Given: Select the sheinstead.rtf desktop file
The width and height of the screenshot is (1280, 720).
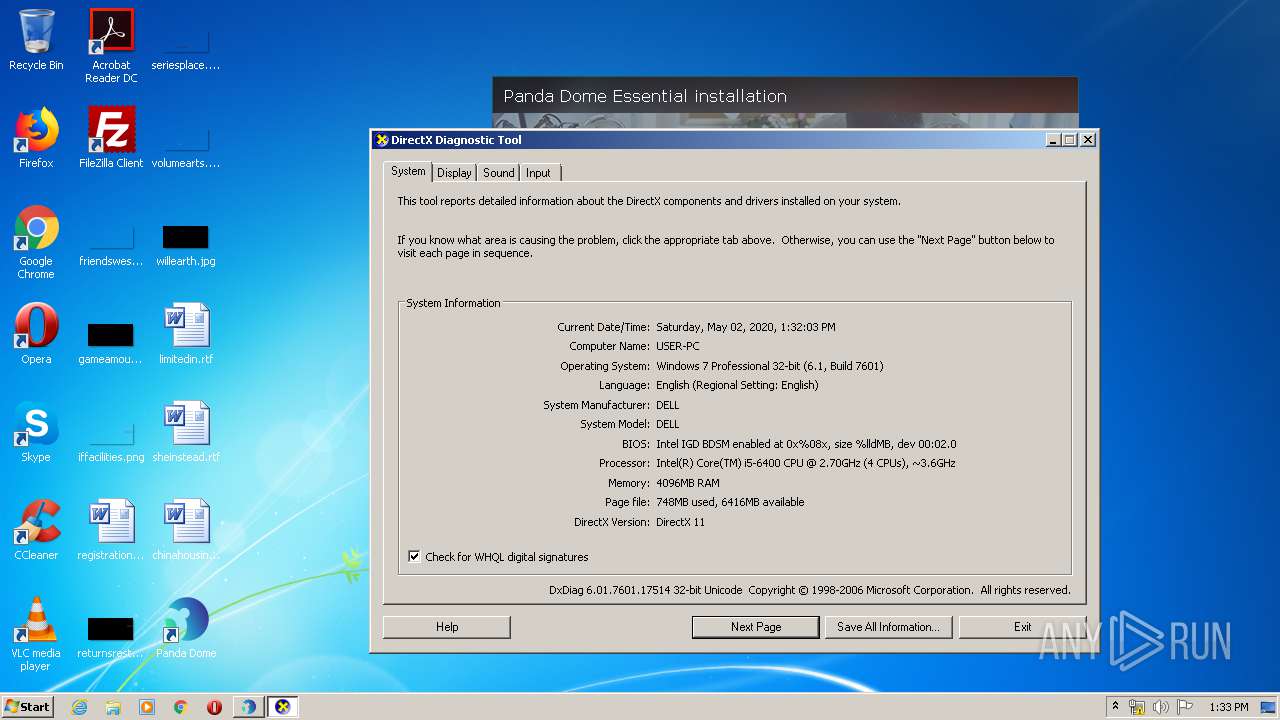Looking at the screenshot, I should (x=186, y=432).
